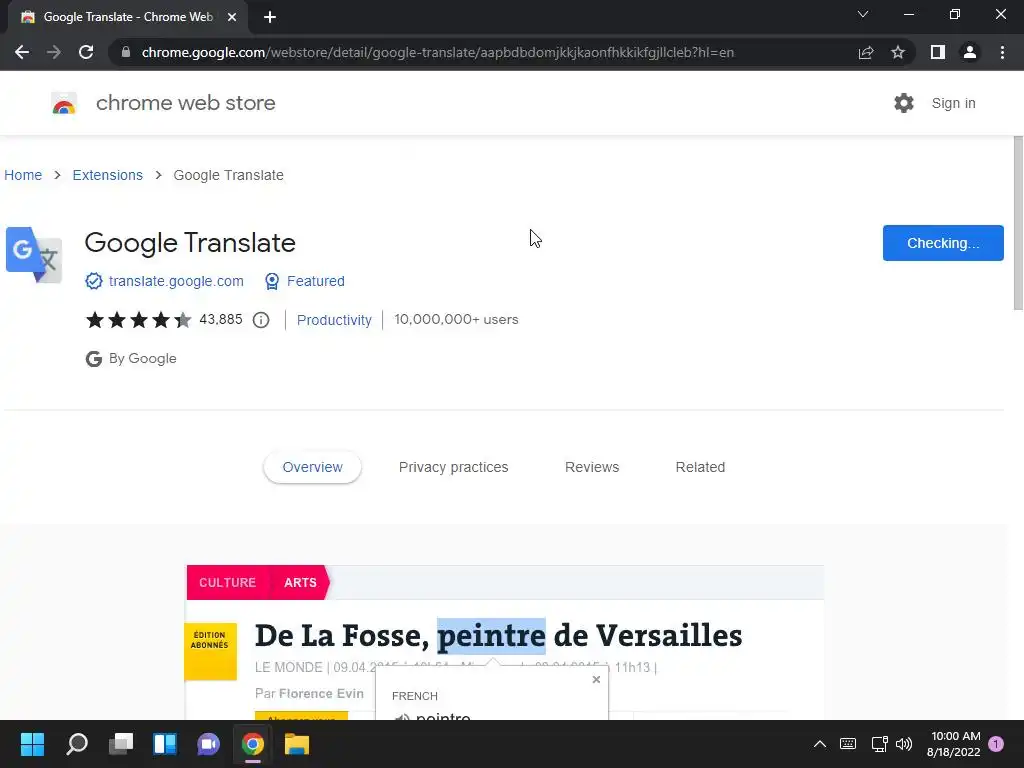Show hidden system tray icons
This screenshot has width=1024, height=768.
[820, 744]
